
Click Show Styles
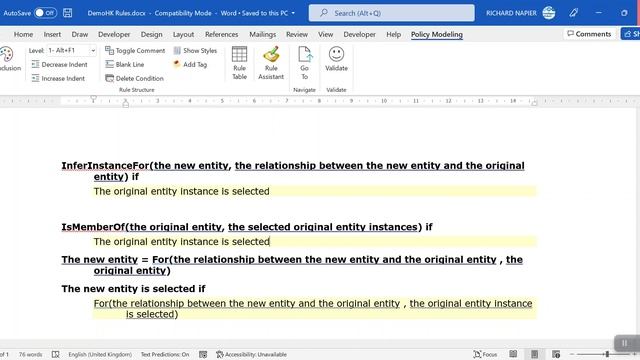[195, 51]
